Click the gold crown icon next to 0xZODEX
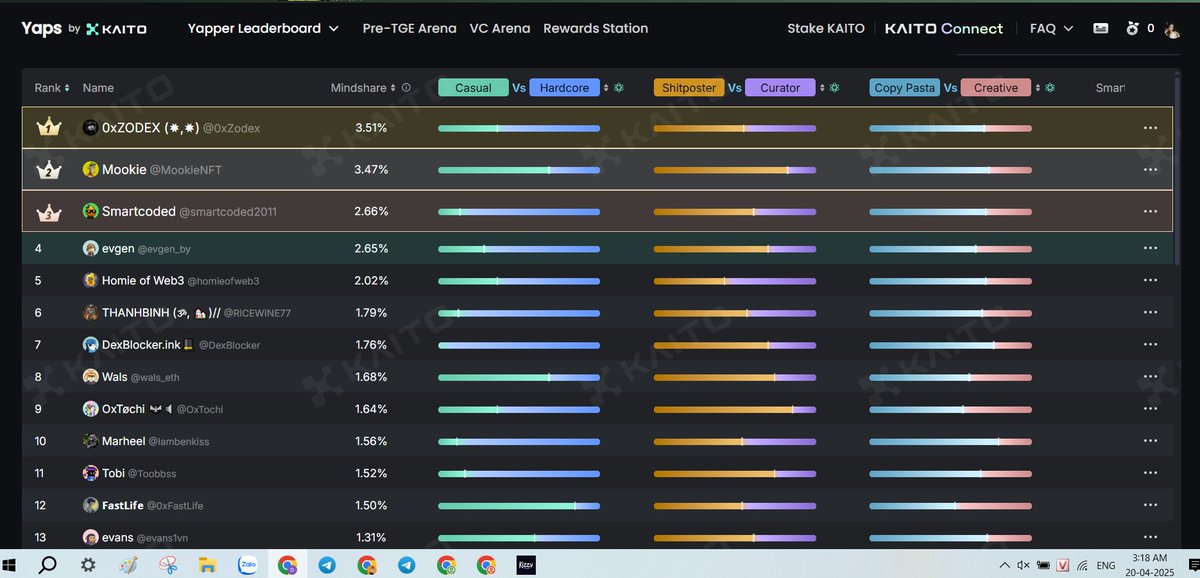The width and height of the screenshot is (1200, 578). (x=49, y=127)
